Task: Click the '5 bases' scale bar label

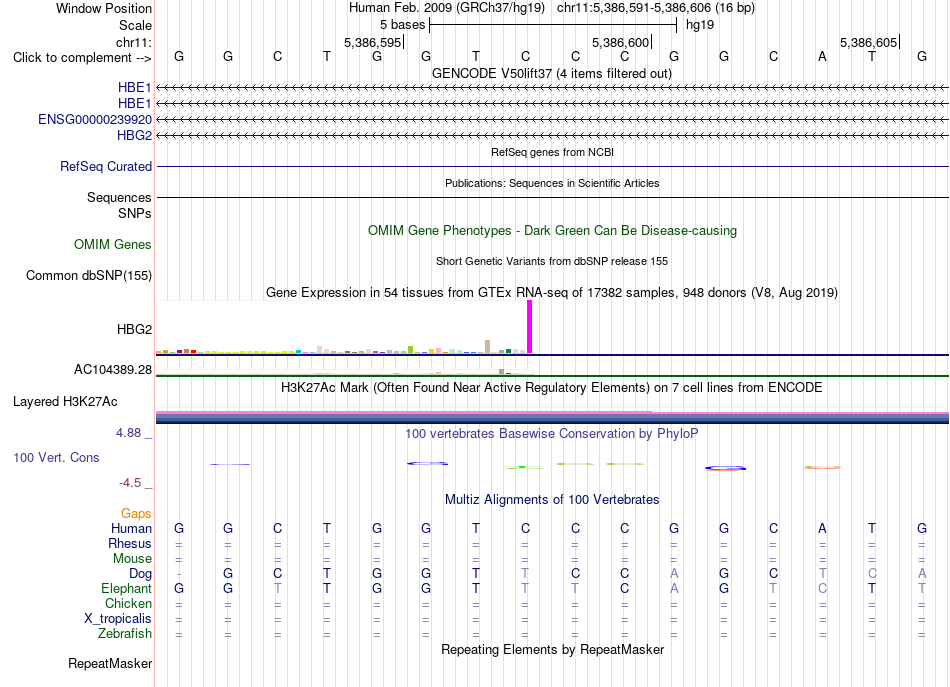Action: [x=402, y=25]
